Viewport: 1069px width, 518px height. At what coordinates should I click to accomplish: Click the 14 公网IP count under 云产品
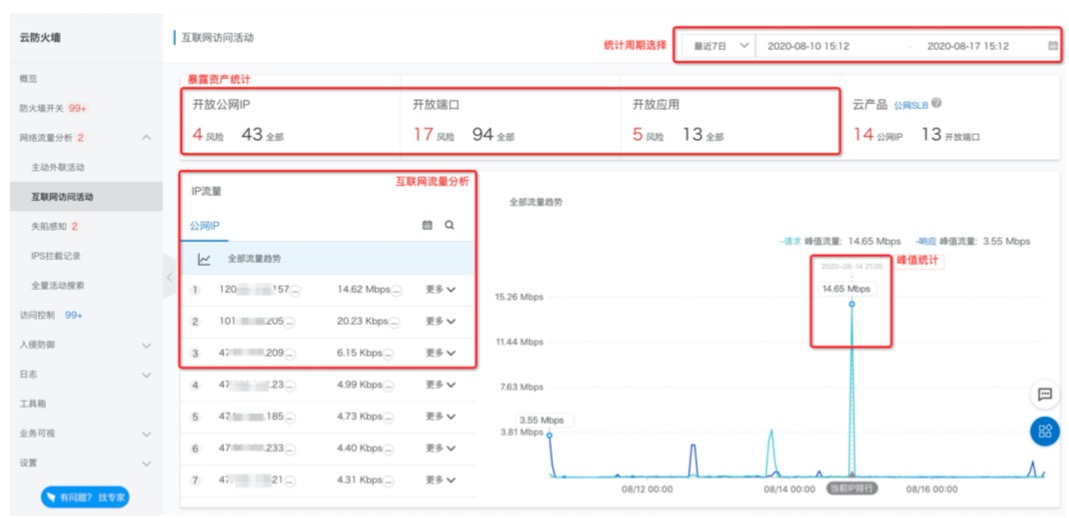(878, 135)
